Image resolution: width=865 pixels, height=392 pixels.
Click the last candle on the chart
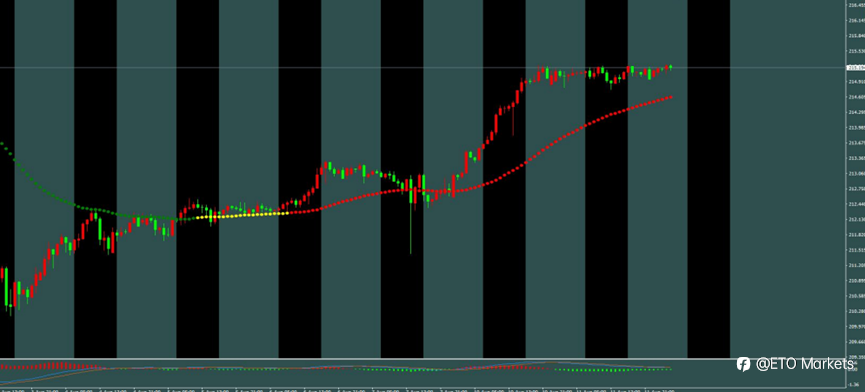point(670,67)
